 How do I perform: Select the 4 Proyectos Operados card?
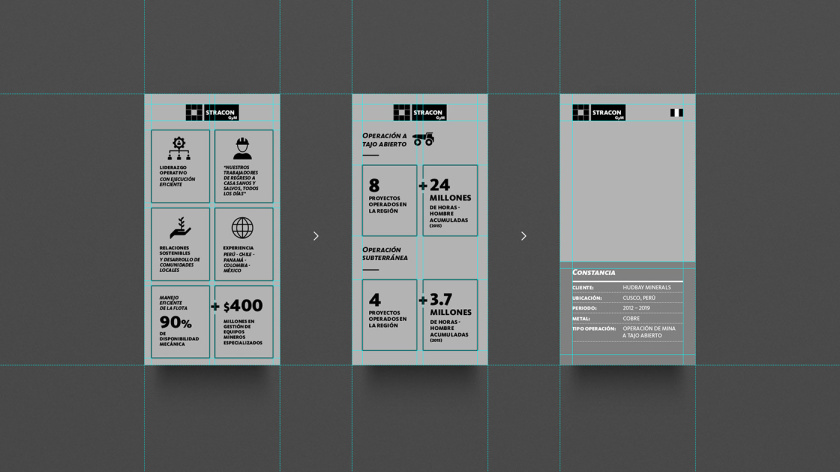389,314
